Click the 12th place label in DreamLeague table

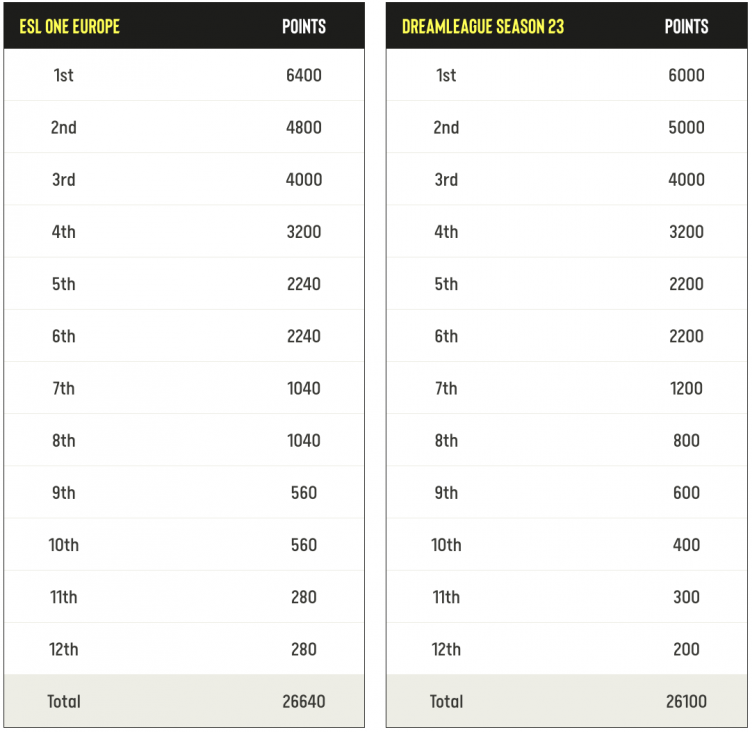[x=446, y=649]
